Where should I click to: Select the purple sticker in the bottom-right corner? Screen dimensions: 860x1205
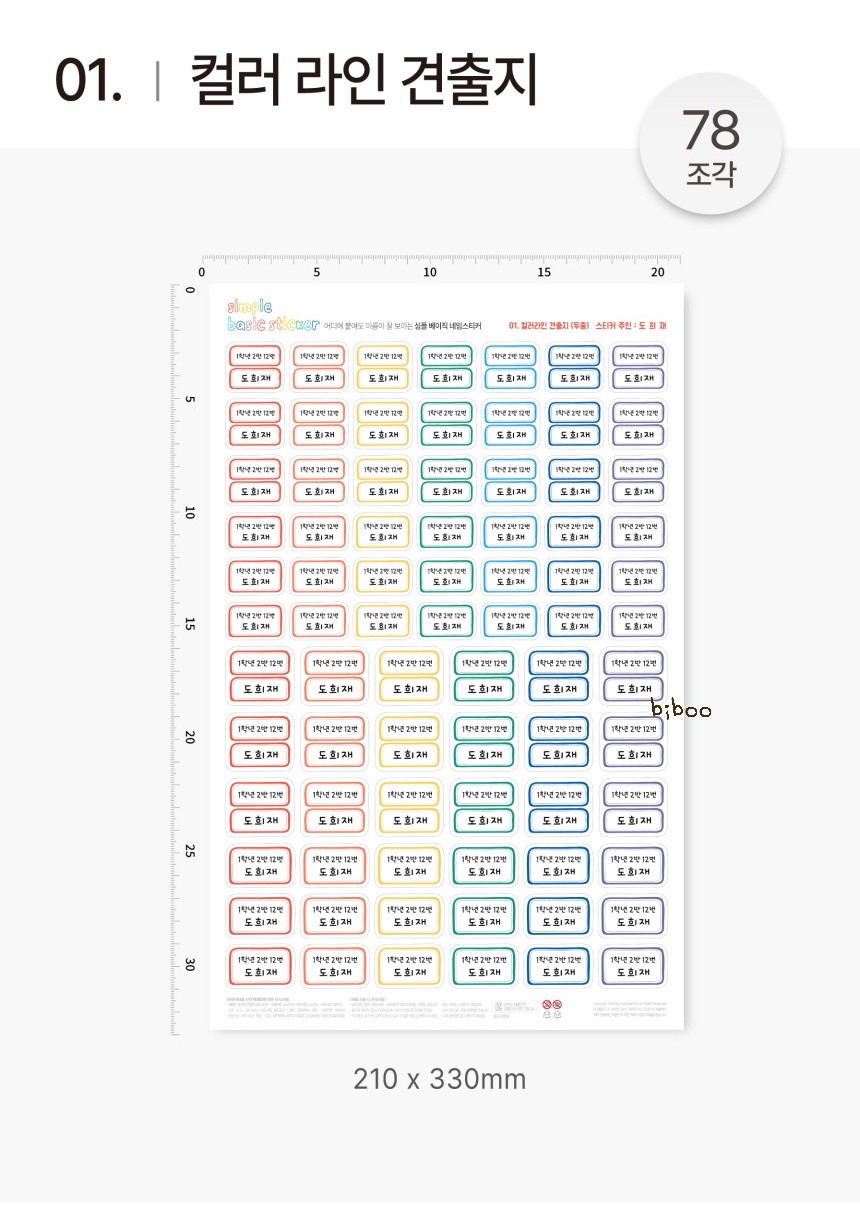[x=633, y=965]
